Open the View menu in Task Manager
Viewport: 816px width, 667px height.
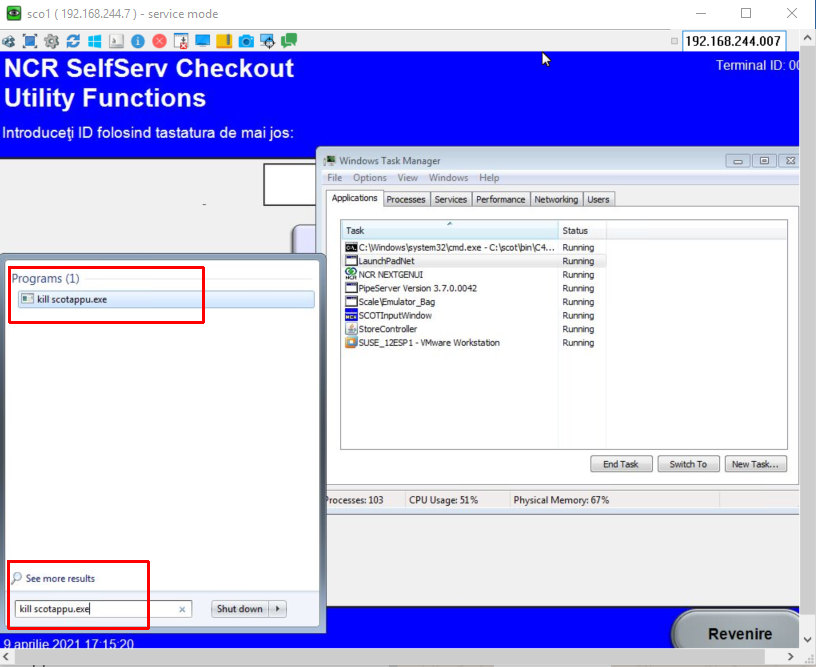point(407,177)
